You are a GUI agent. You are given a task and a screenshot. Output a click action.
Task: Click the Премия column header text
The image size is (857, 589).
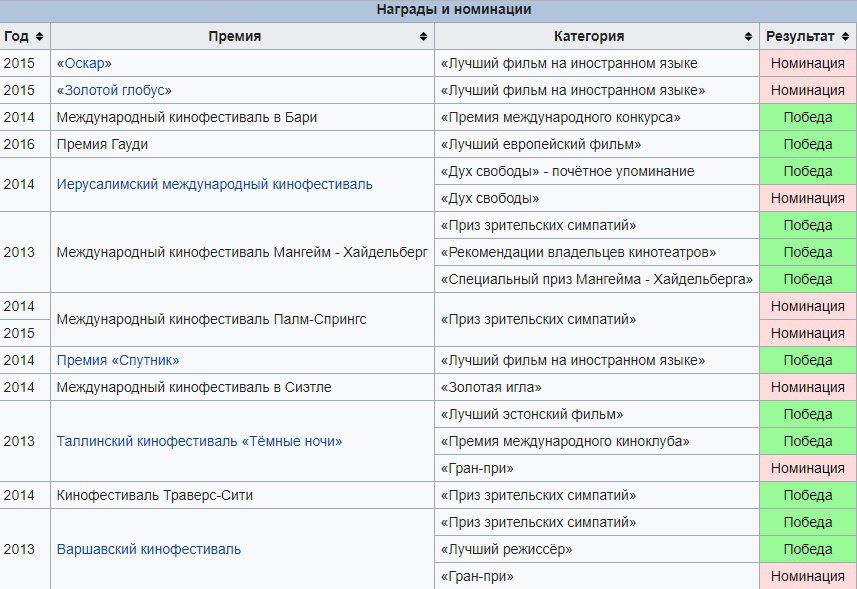tap(234, 37)
